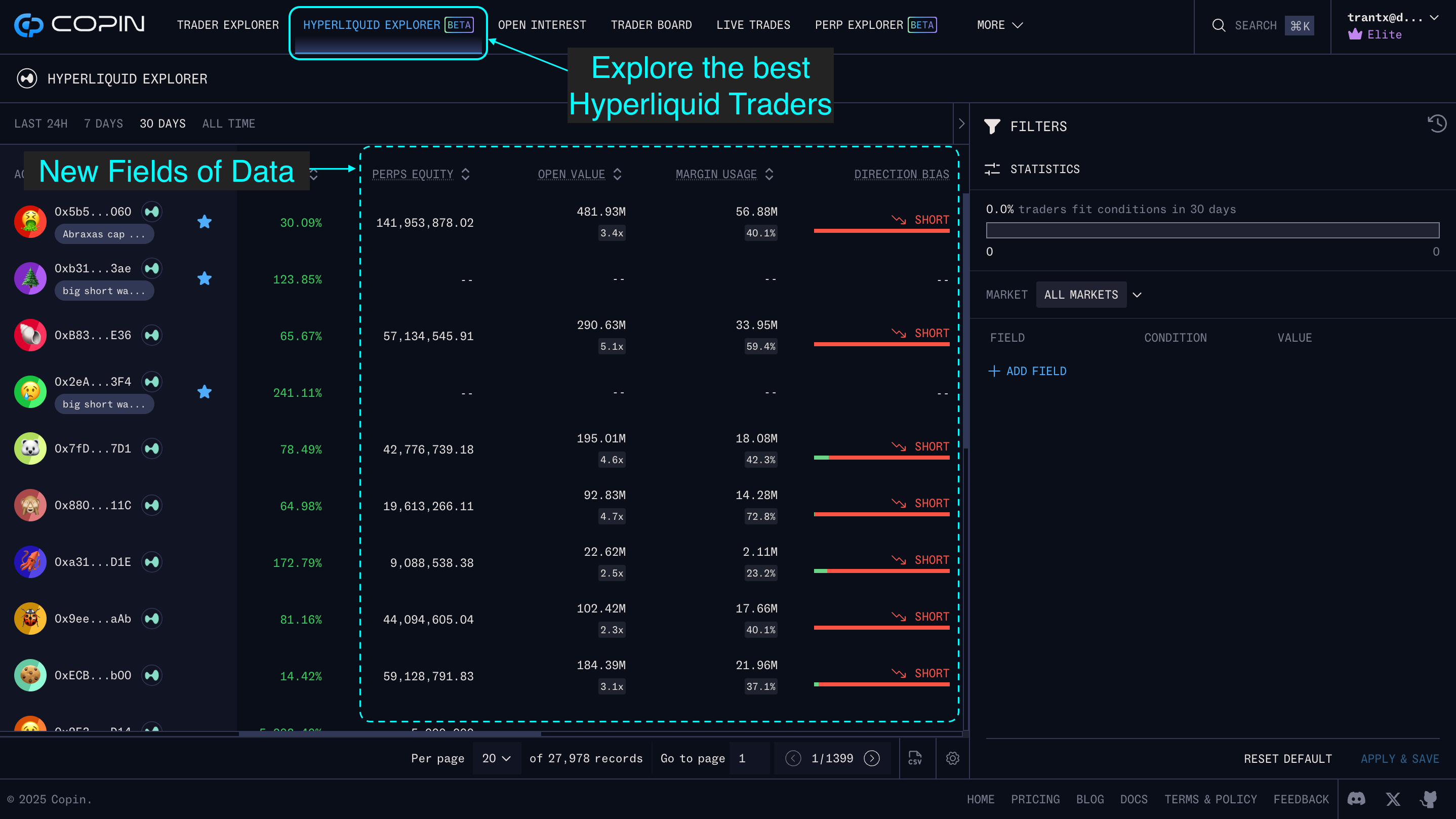Toggle favorite star for 0xb31...3ae
The width and height of the screenshot is (1456, 819).
pos(205,278)
